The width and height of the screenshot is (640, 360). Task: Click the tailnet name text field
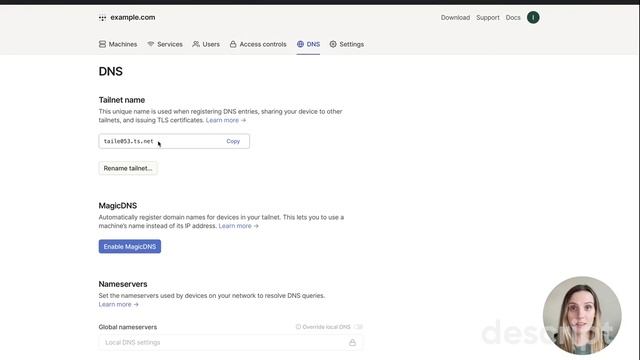pos(174,141)
